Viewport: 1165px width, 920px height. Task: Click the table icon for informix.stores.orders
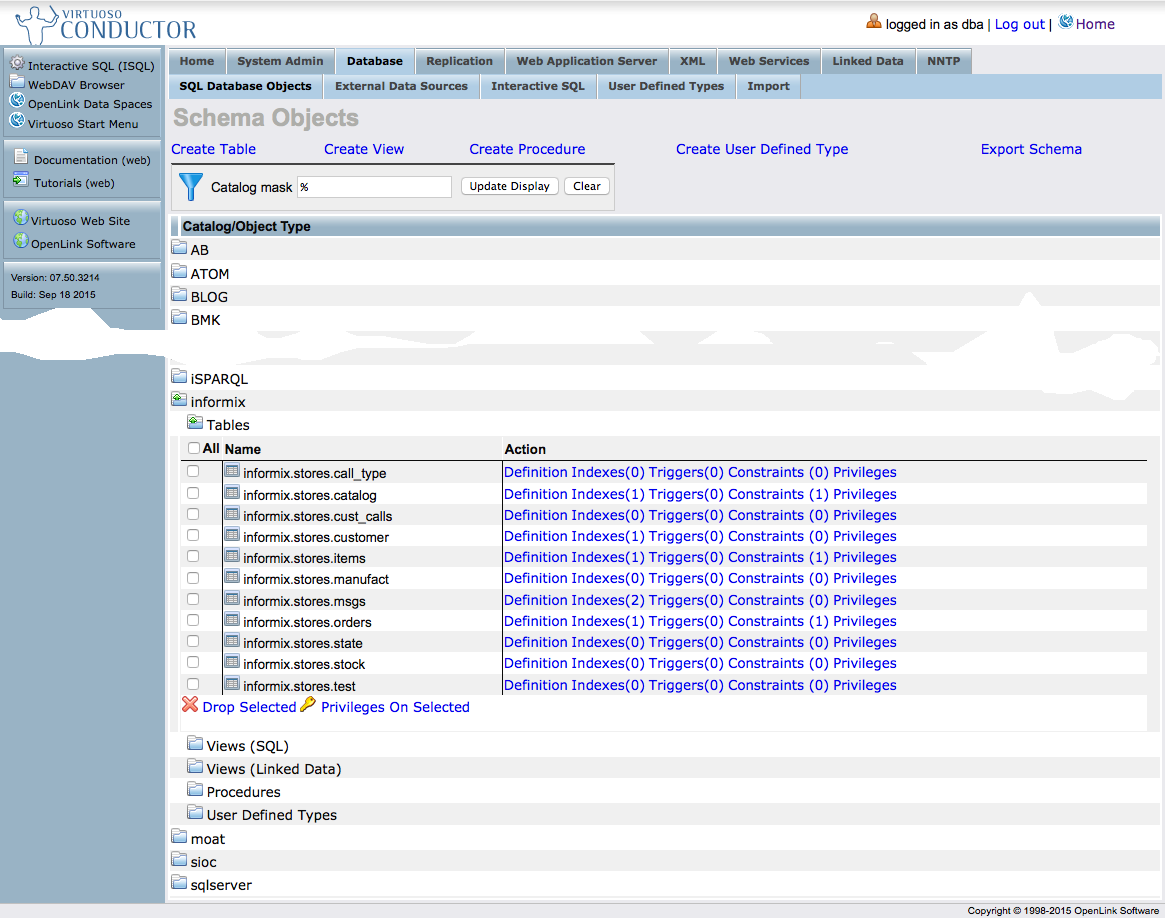coord(232,621)
